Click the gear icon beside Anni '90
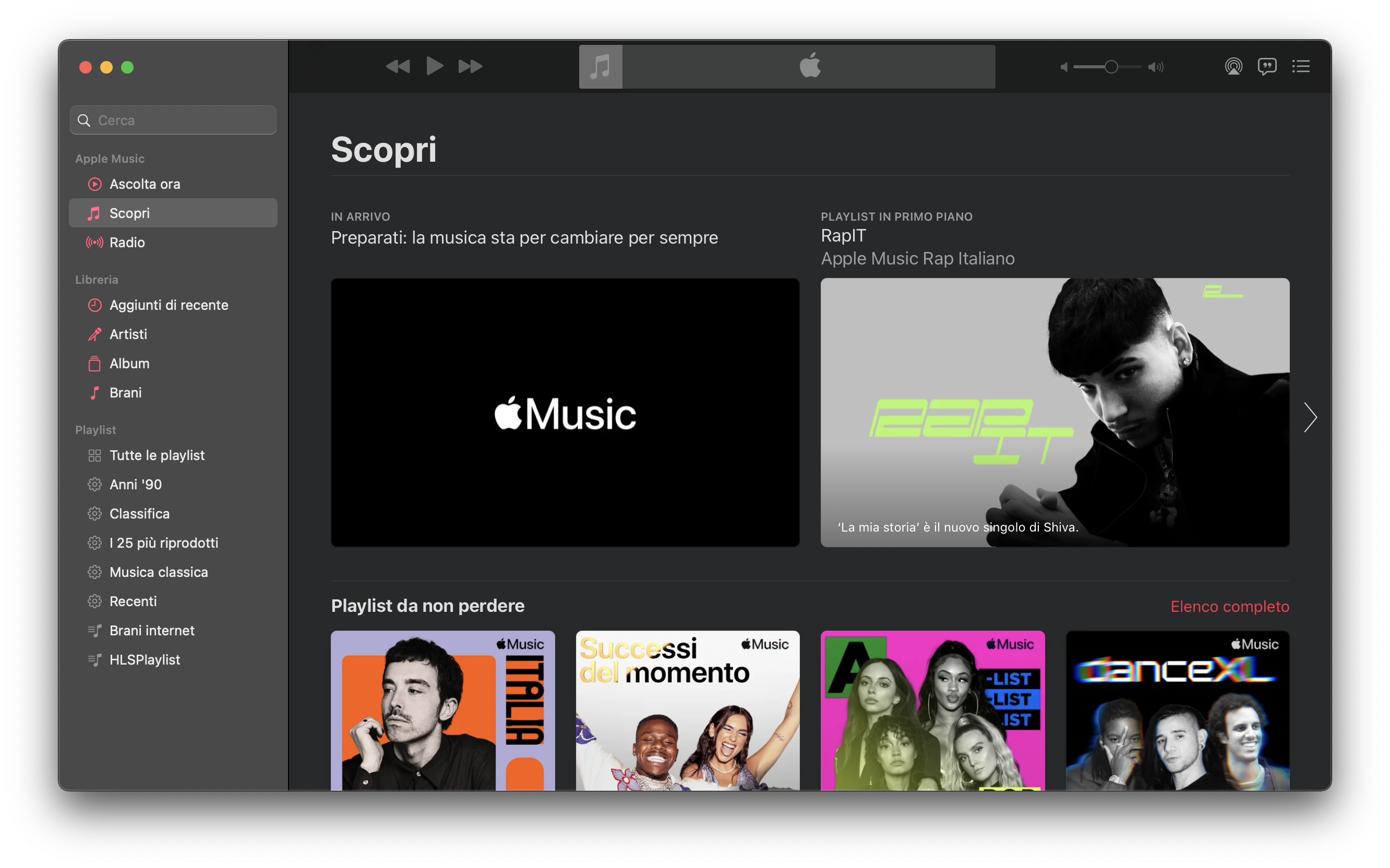 click(95, 485)
